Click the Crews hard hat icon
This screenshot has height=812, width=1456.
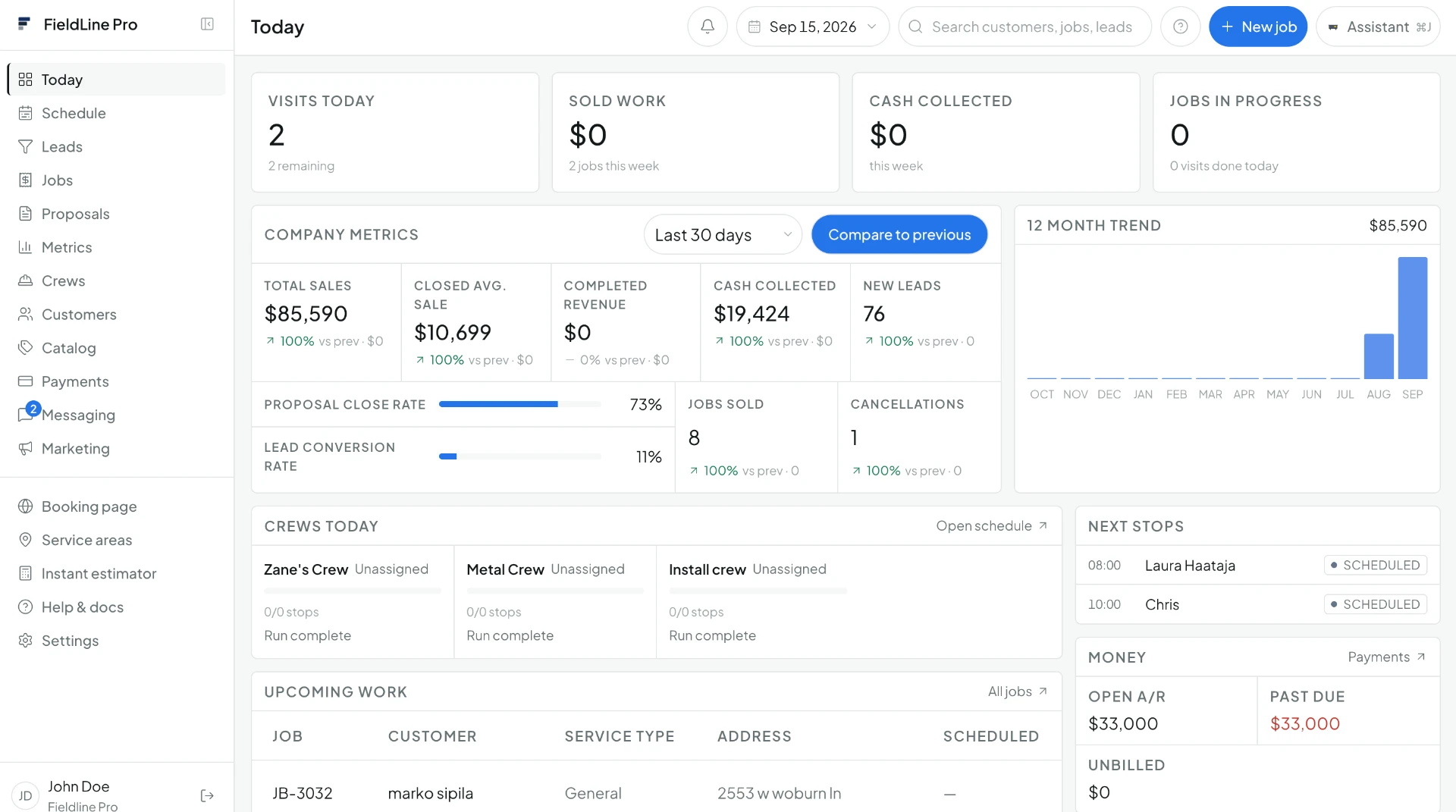[25, 281]
